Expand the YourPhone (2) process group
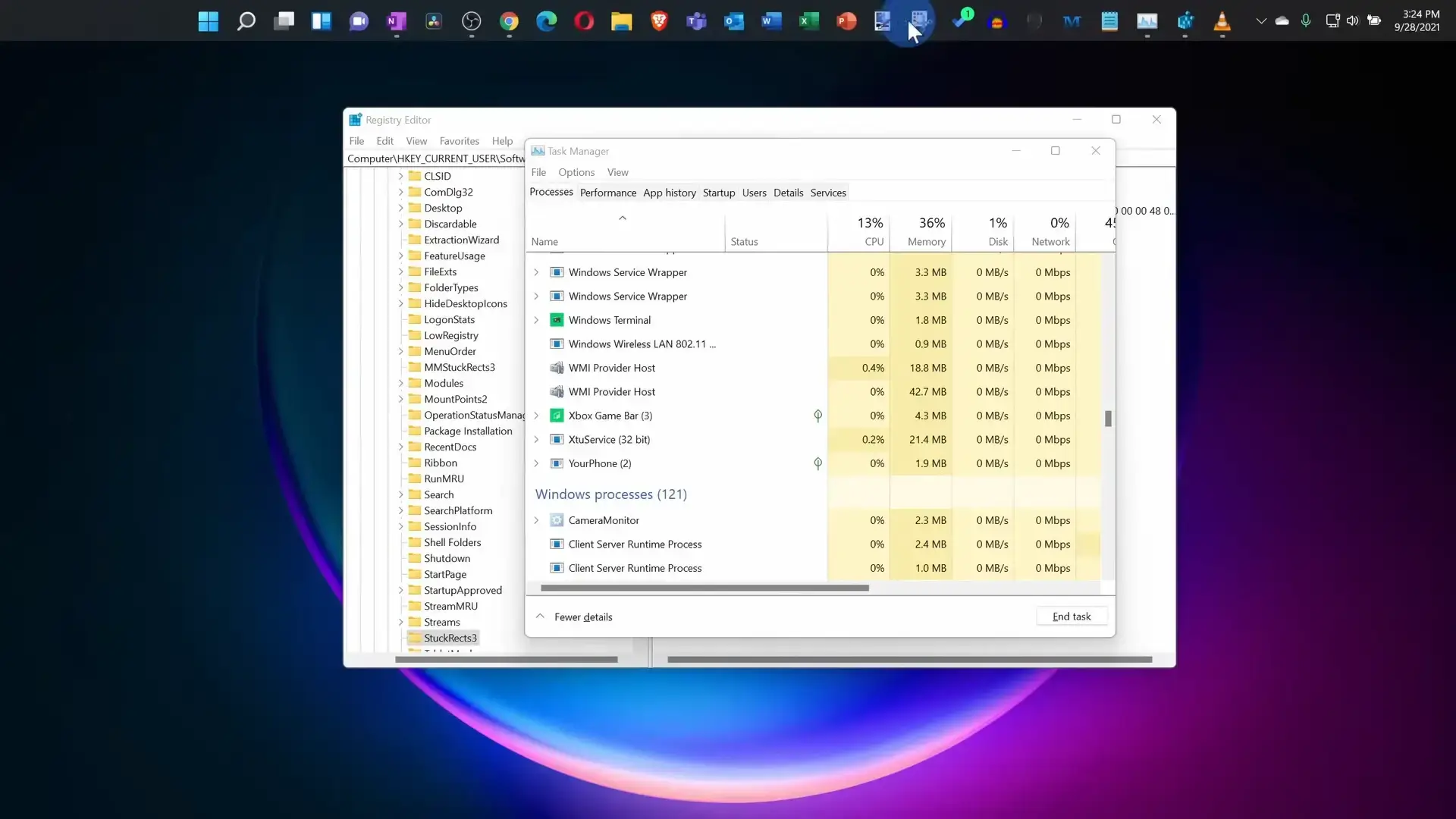The image size is (1456, 819). [536, 463]
